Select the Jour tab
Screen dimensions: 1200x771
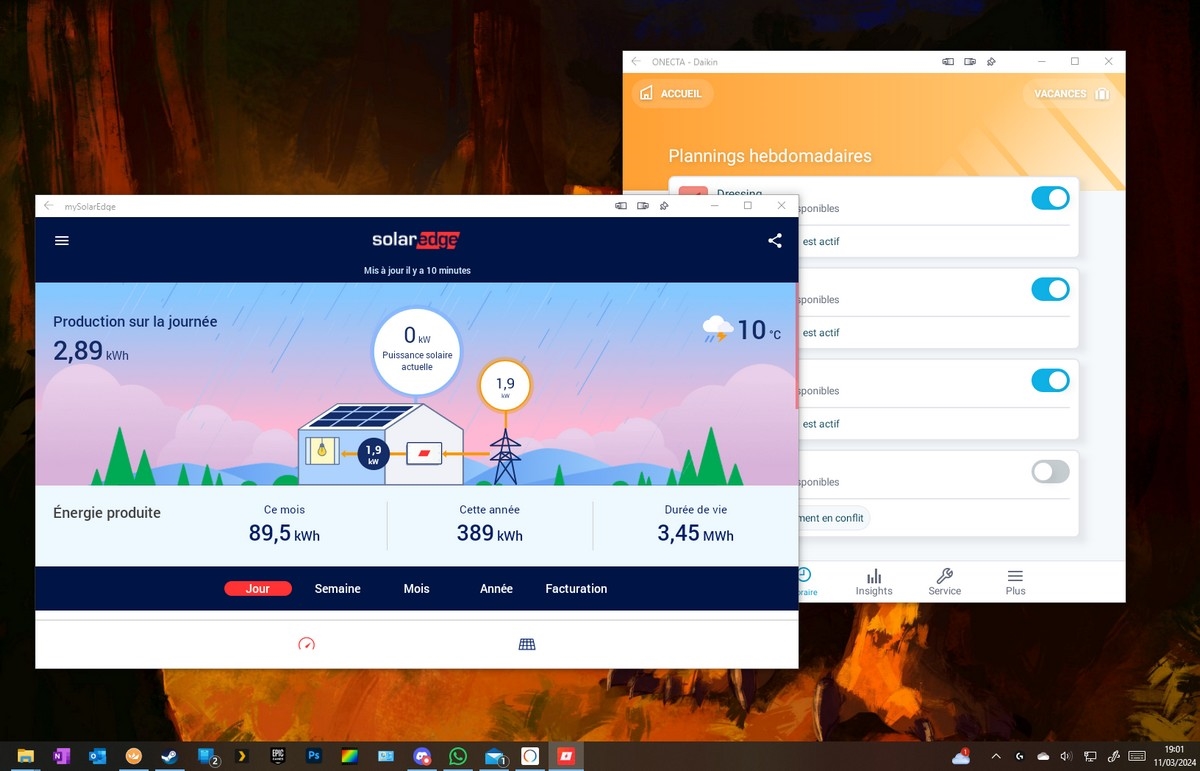tap(258, 589)
